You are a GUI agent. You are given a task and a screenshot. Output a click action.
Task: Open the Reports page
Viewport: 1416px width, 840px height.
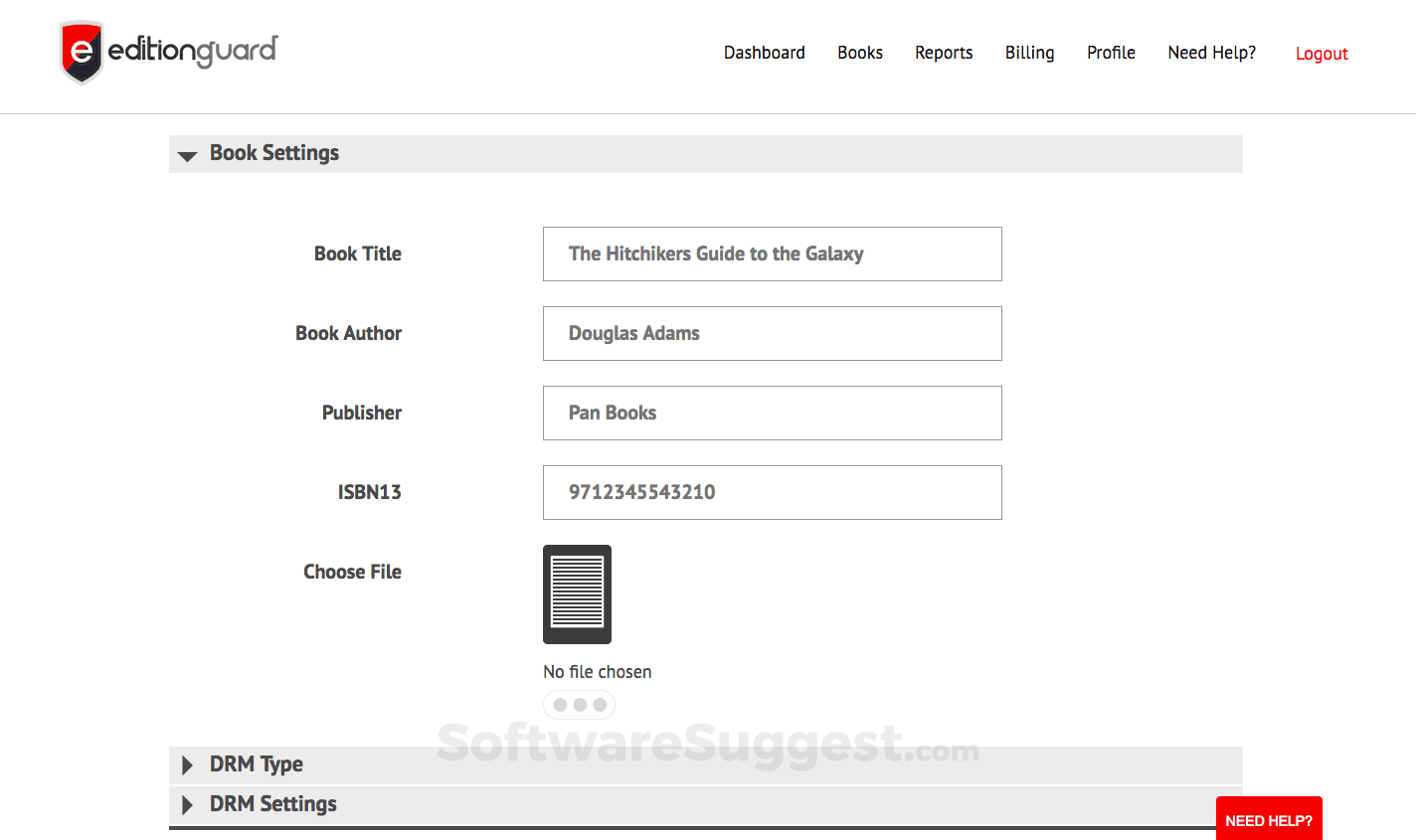943,53
